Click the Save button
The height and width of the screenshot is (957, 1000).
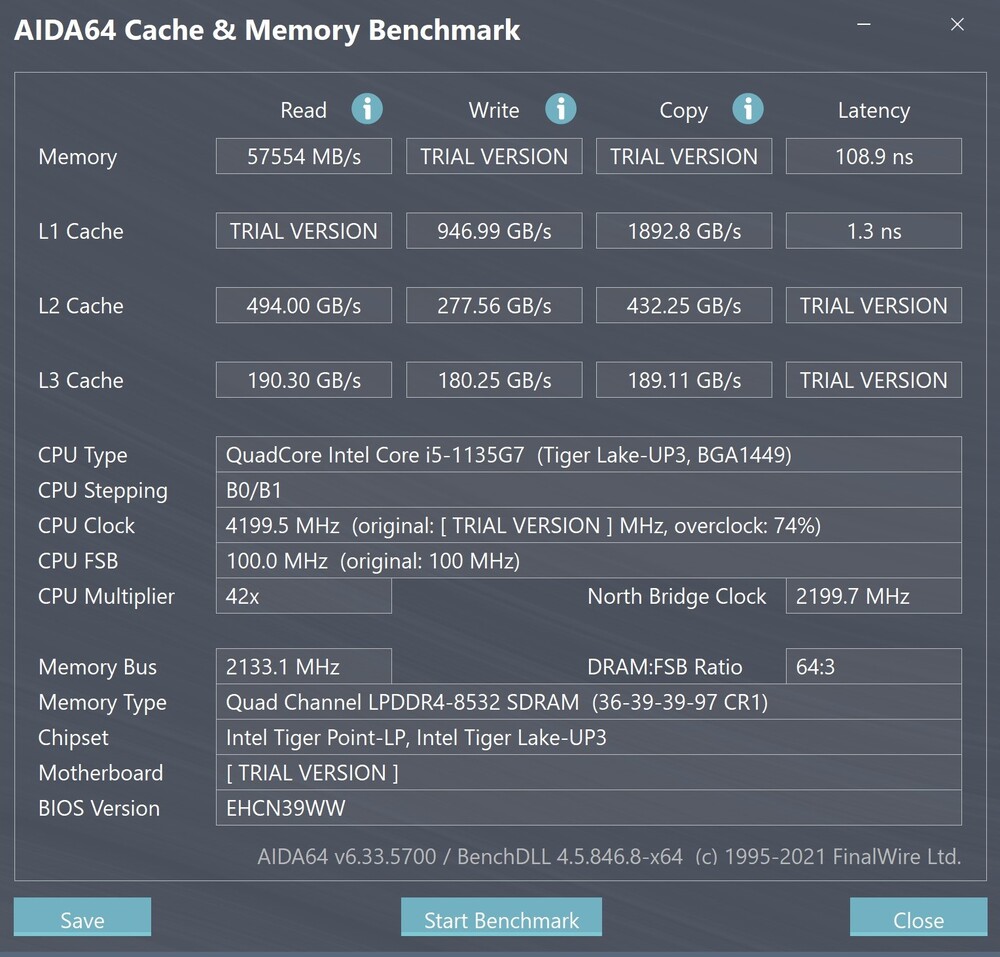[82, 918]
